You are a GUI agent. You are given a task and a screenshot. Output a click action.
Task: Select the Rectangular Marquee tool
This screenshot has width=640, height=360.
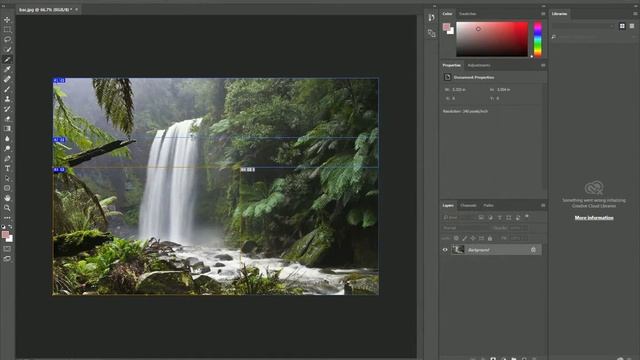(7, 29)
